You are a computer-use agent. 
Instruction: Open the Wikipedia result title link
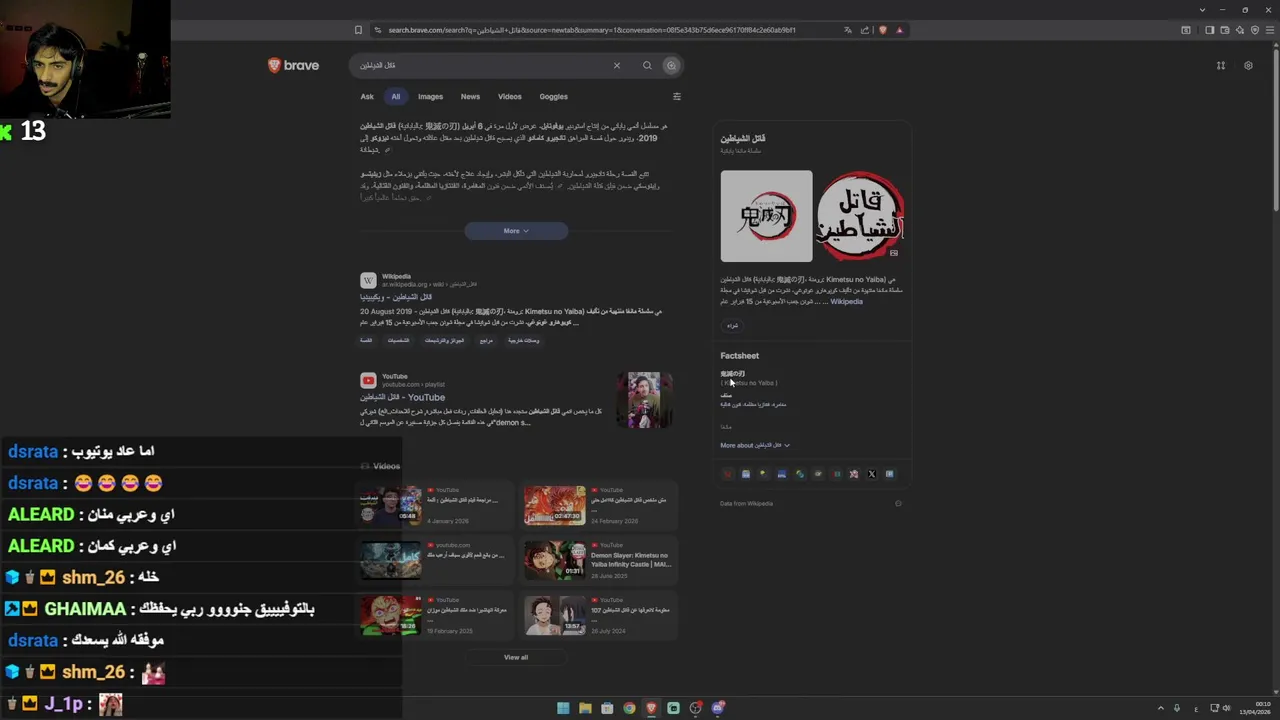click(396, 297)
